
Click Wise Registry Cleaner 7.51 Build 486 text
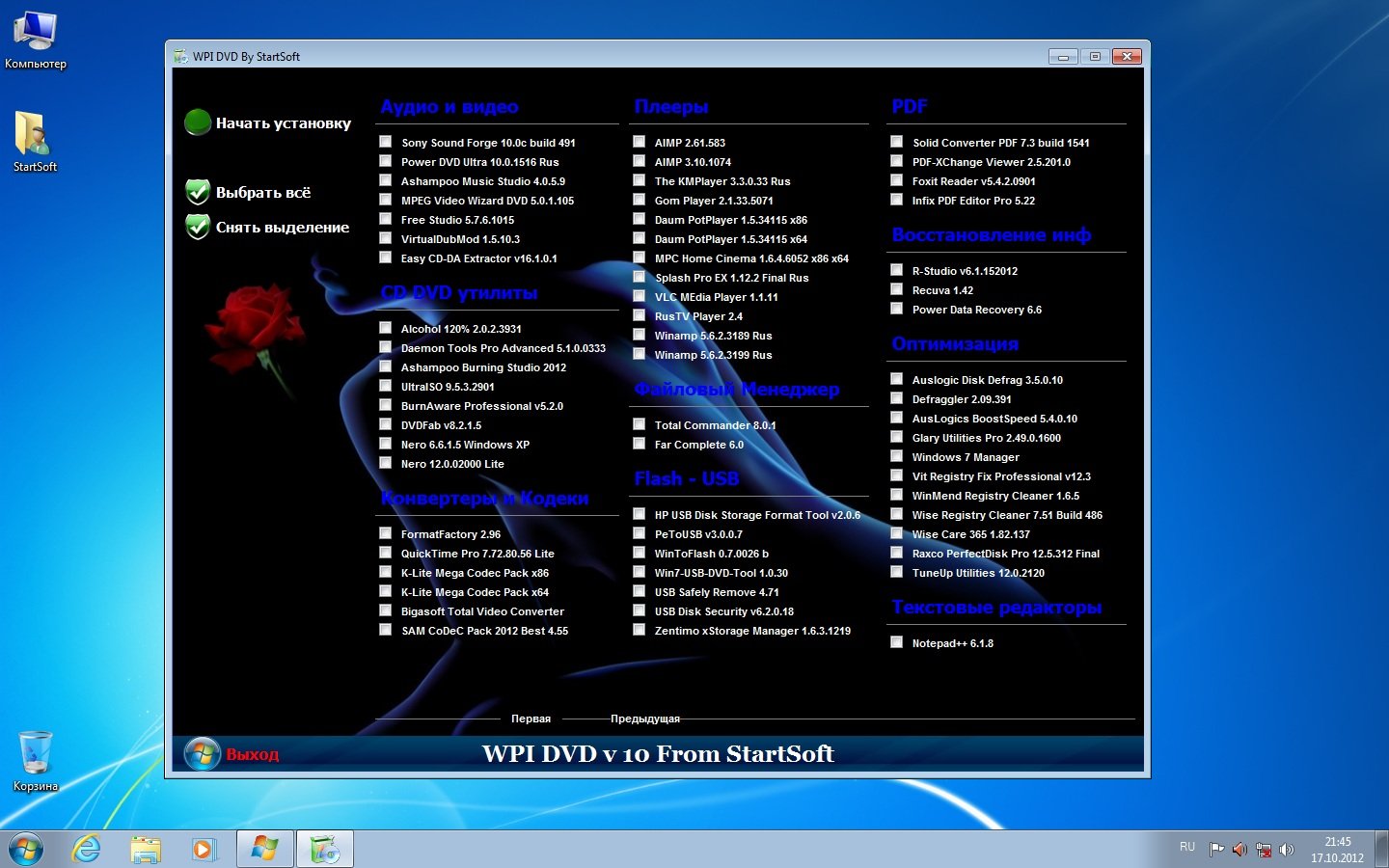point(1007,515)
